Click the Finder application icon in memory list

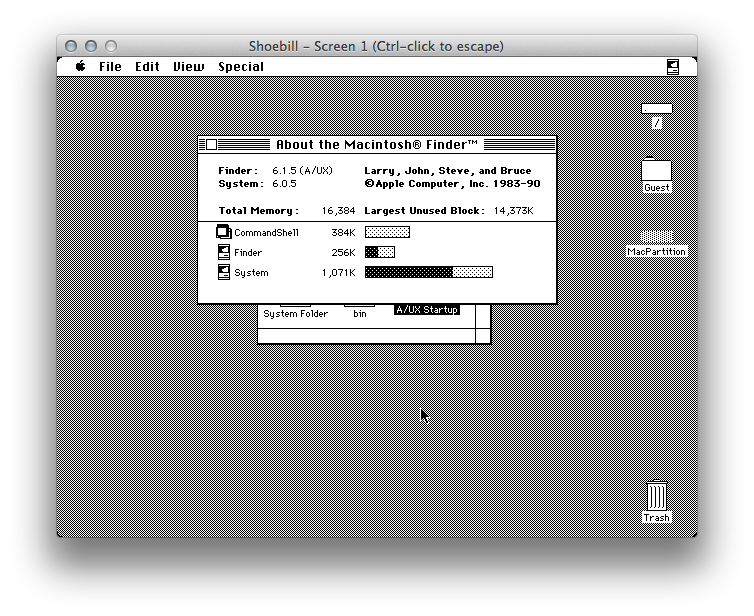coord(224,252)
